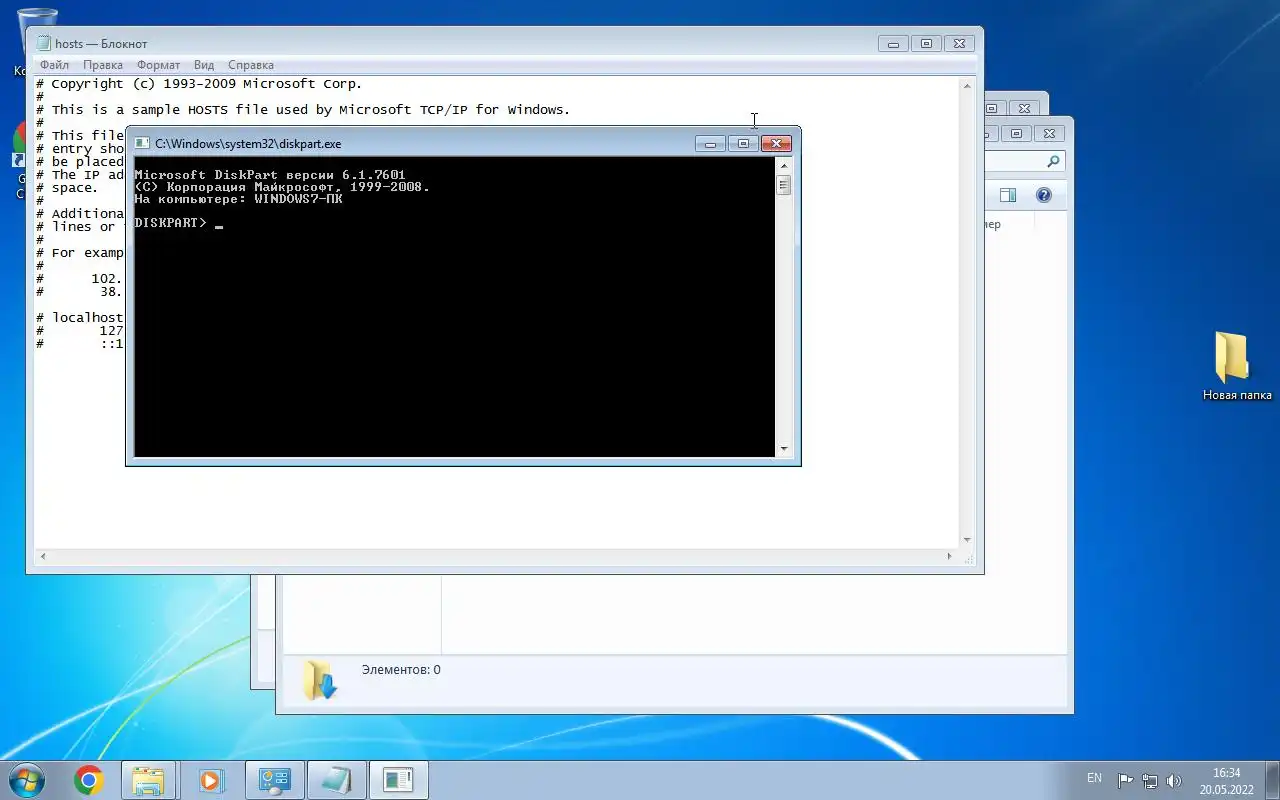Click the Notepad hosts window title icon

(44, 43)
